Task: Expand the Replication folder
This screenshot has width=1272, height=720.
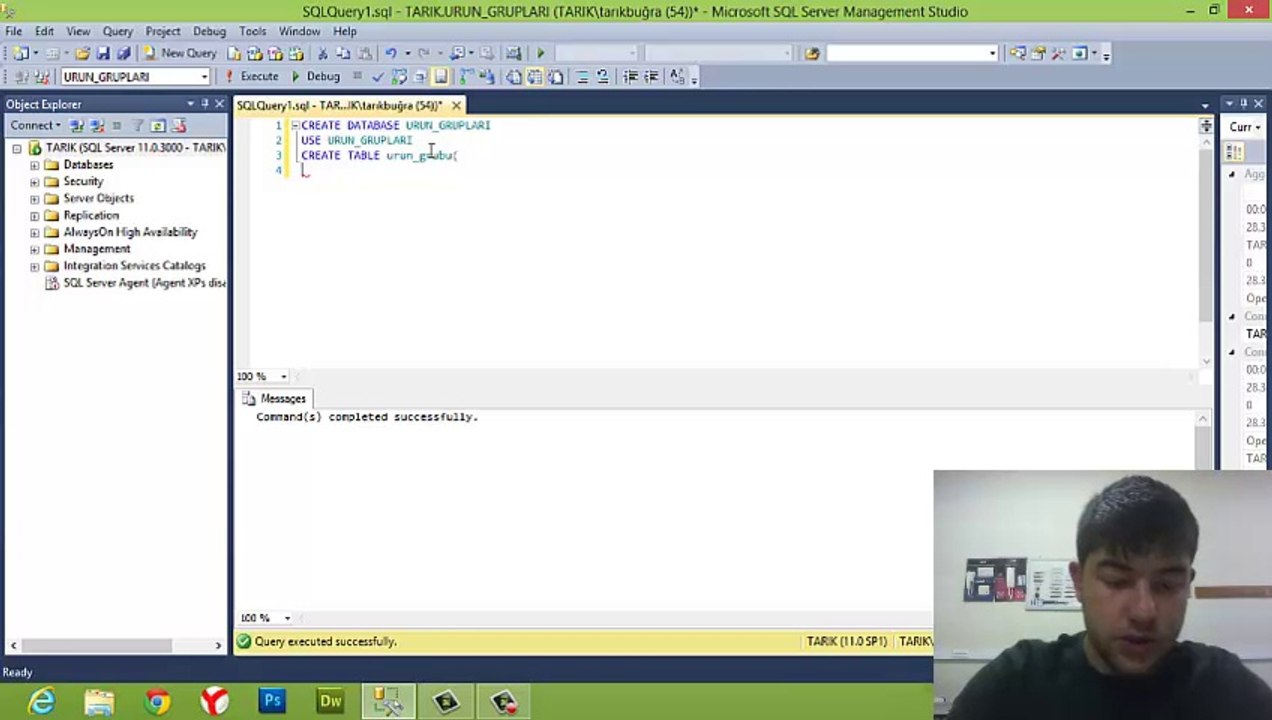Action: [x=35, y=215]
